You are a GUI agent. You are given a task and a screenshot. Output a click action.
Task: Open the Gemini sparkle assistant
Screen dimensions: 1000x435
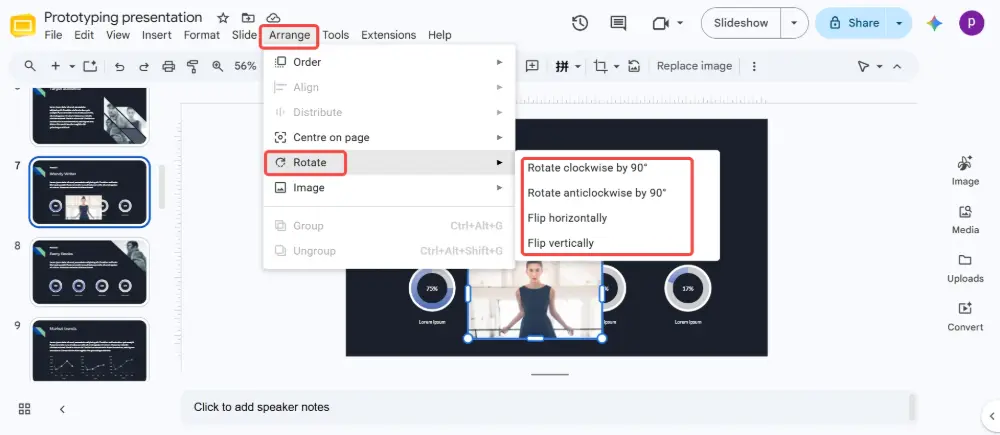click(x=935, y=24)
